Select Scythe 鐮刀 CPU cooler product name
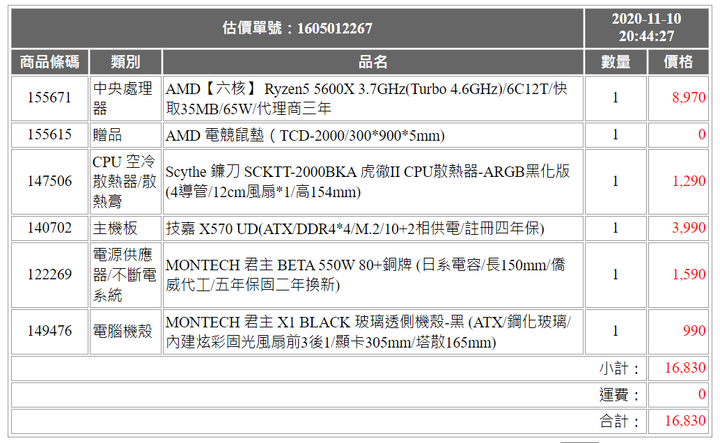The image size is (720, 443). (x=367, y=181)
